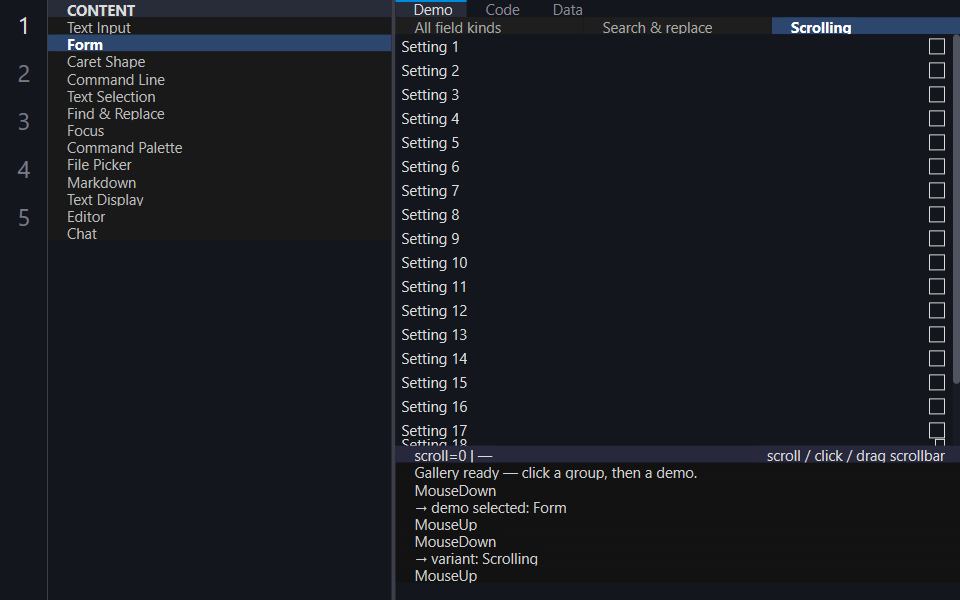
Task: Show the Data tab
Action: pos(568,9)
